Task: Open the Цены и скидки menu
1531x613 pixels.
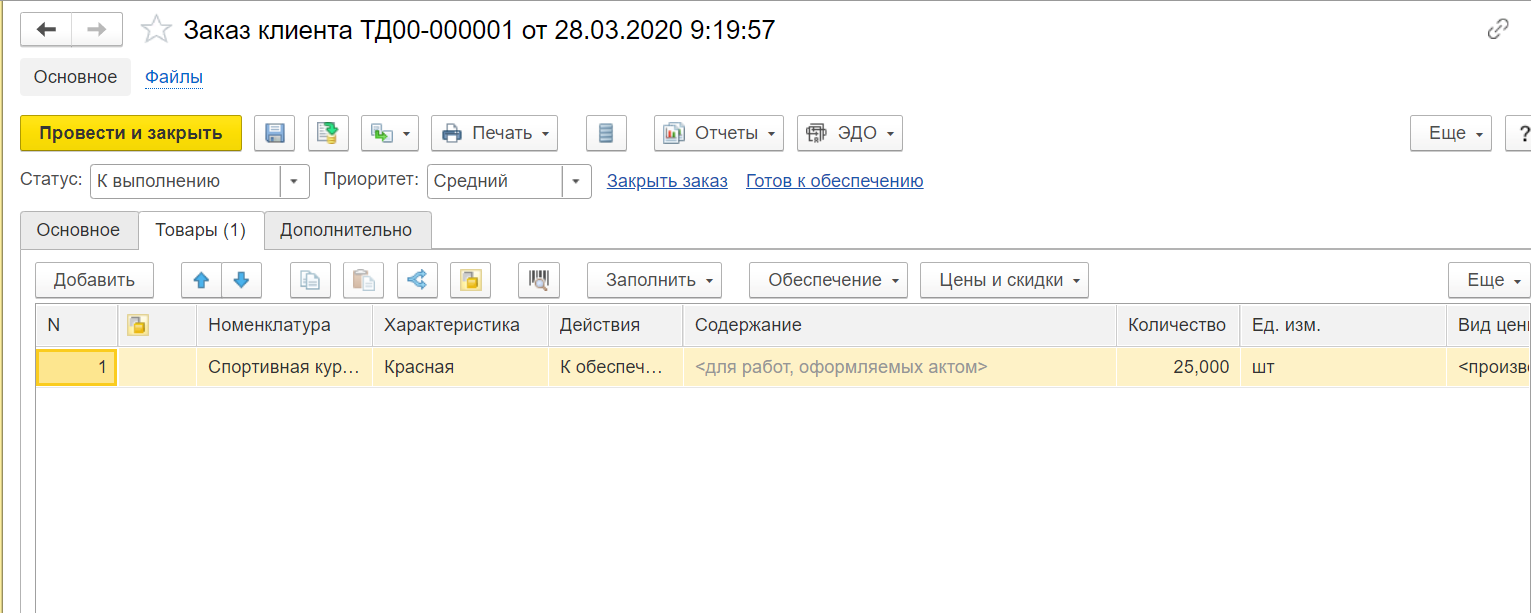Action: click(x=1003, y=280)
